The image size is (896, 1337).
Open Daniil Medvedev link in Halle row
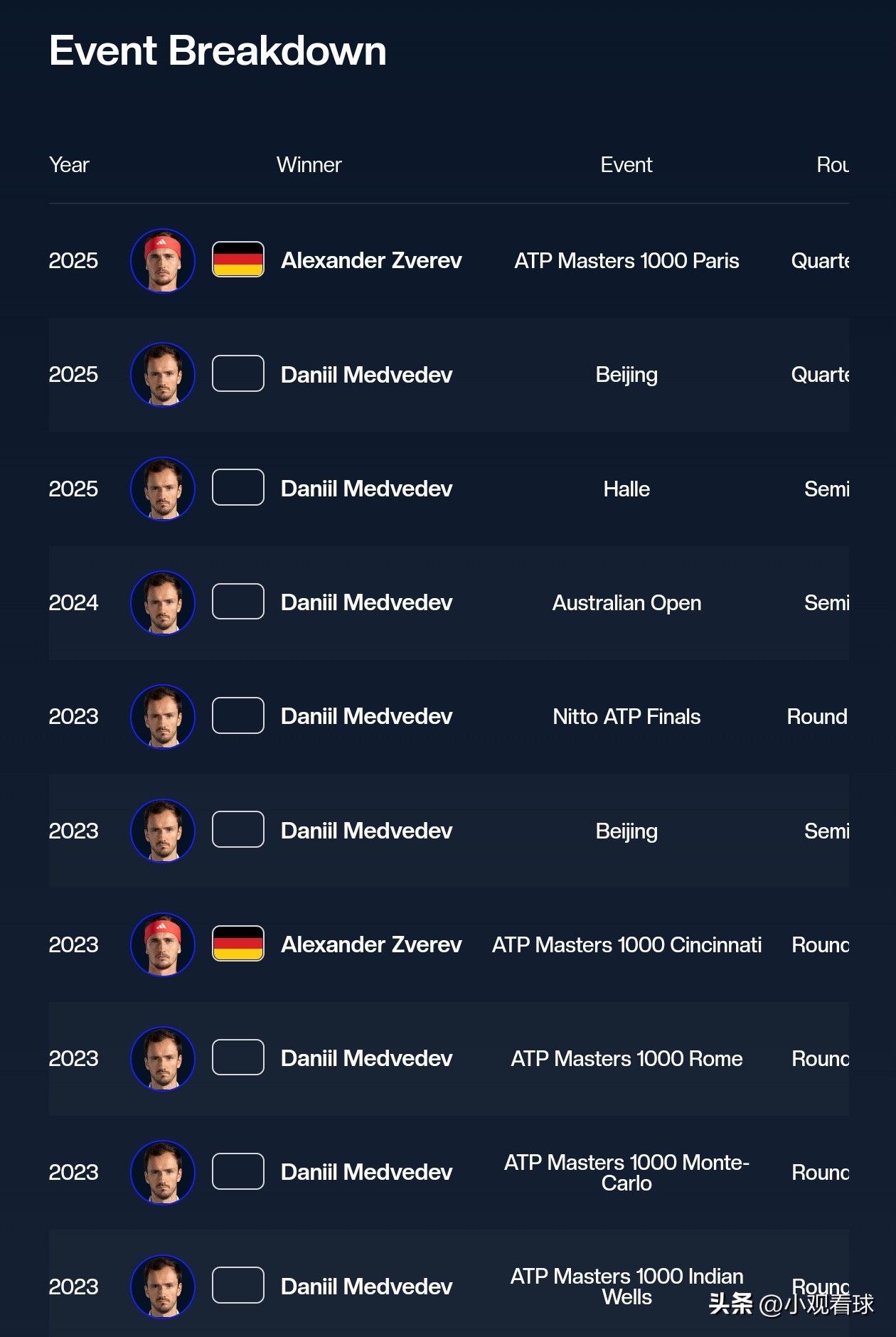(366, 489)
